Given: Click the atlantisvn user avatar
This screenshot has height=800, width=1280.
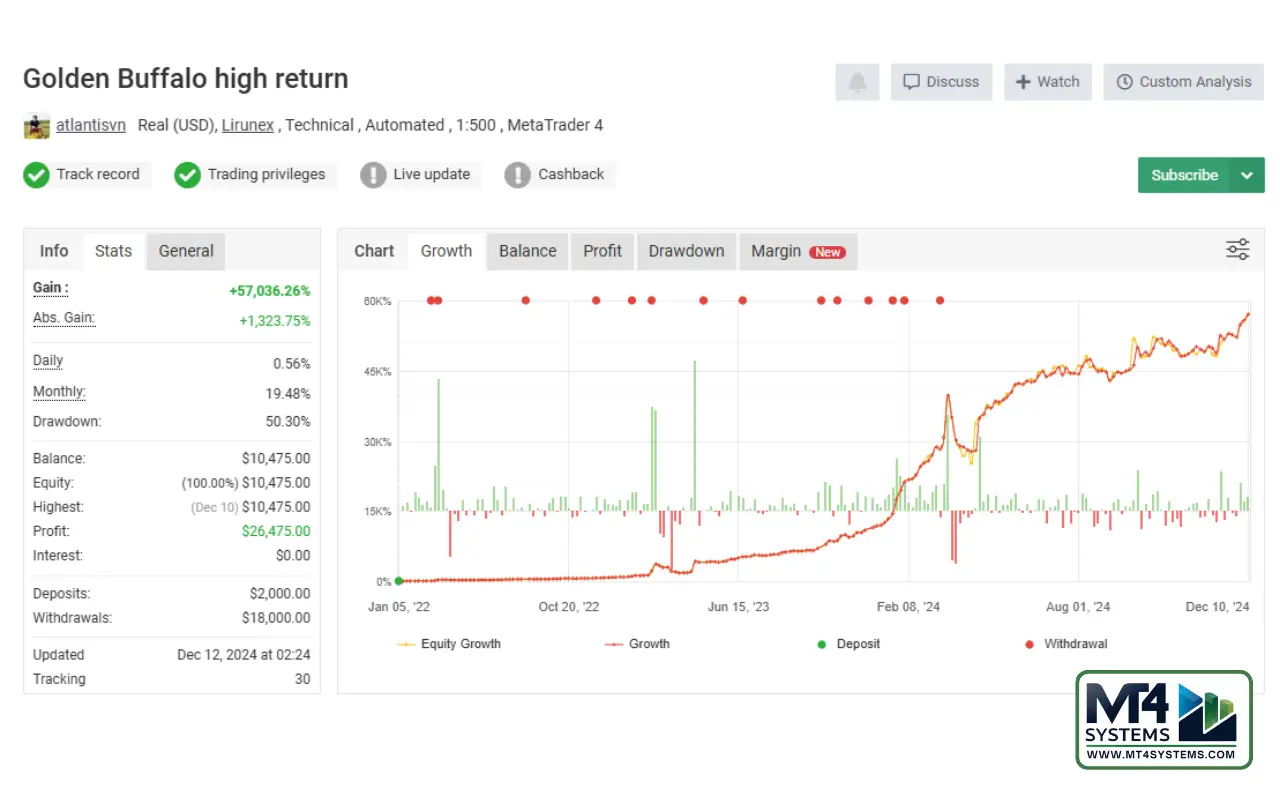Looking at the screenshot, I should [36, 126].
